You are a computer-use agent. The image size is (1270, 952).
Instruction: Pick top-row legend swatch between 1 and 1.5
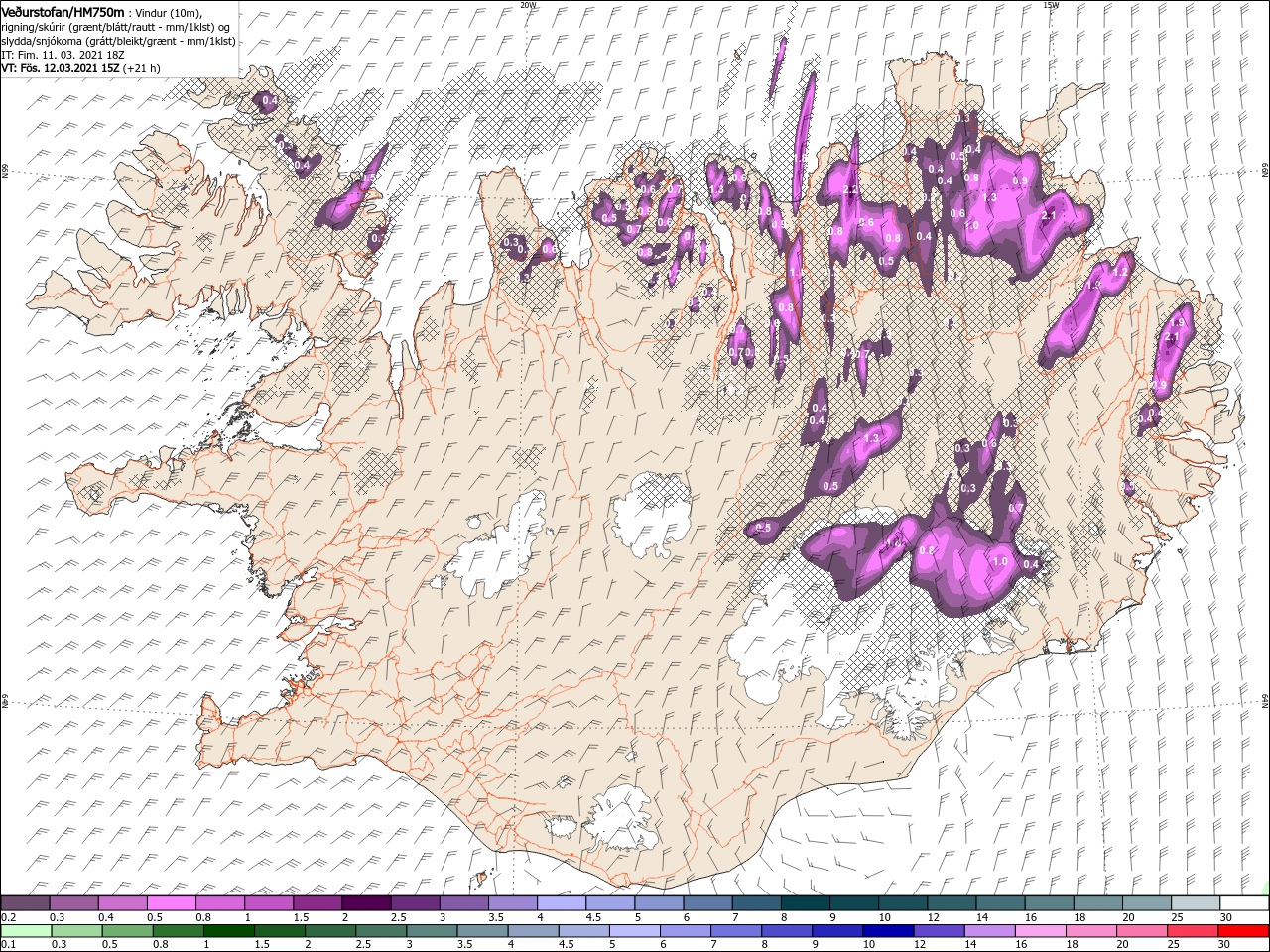click(x=269, y=903)
